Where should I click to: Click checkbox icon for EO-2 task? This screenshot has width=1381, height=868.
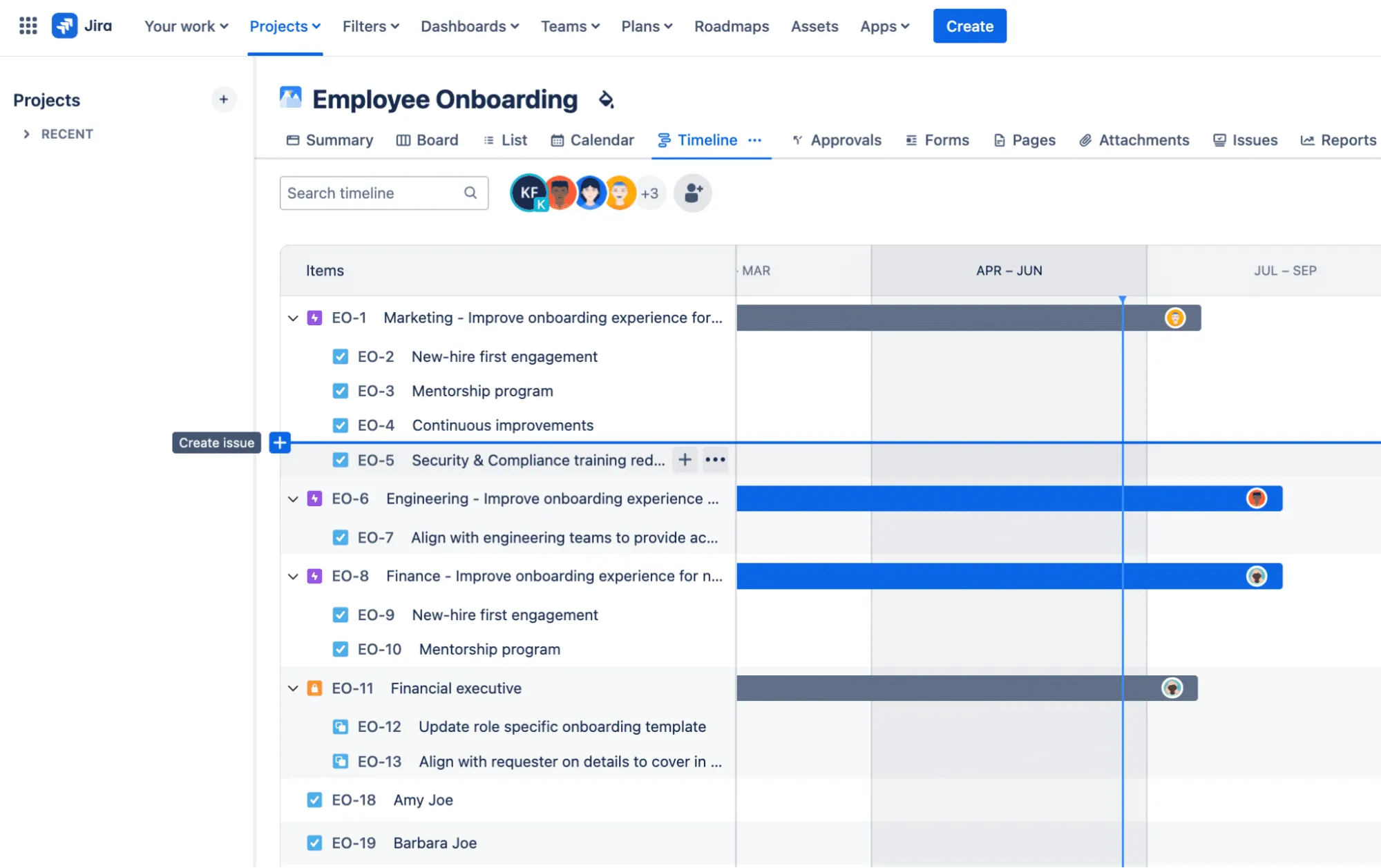click(340, 356)
